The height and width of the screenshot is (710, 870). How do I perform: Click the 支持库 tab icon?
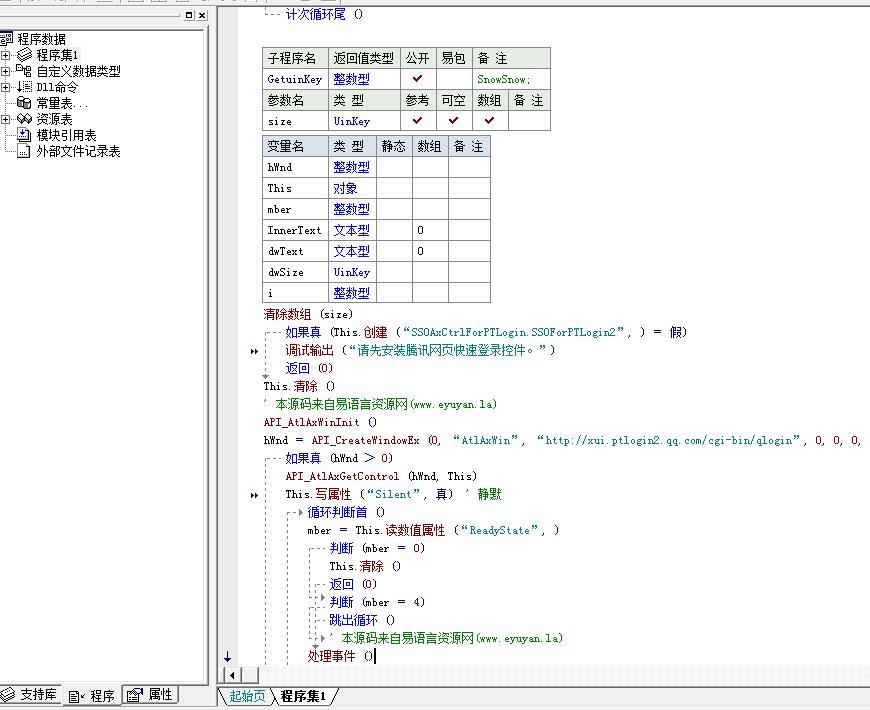[8, 694]
